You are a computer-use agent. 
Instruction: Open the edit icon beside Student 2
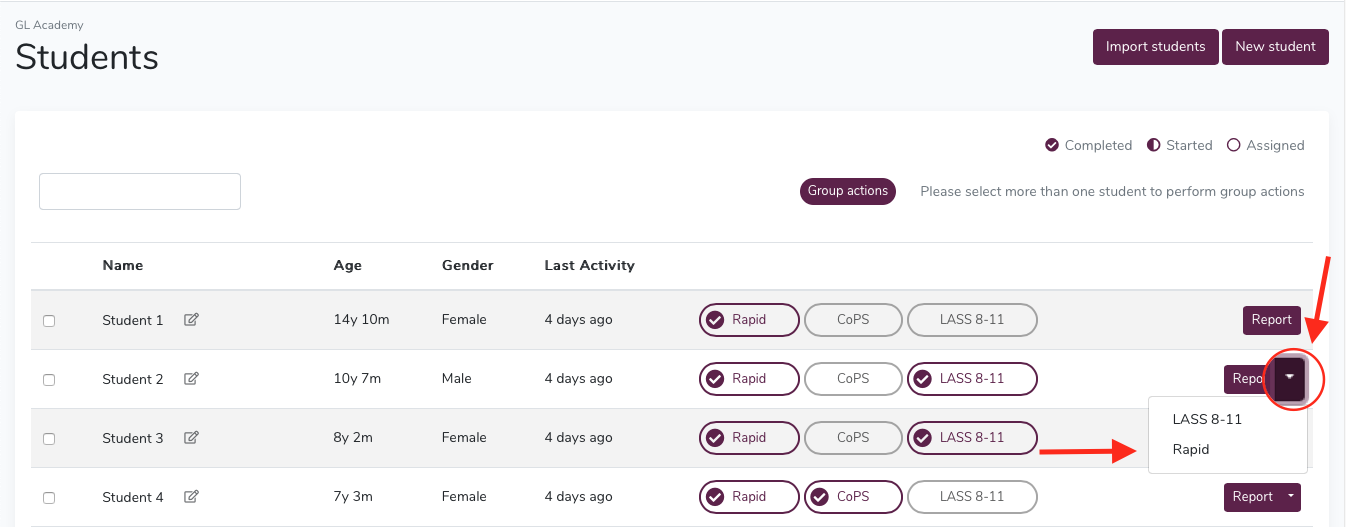click(x=191, y=379)
